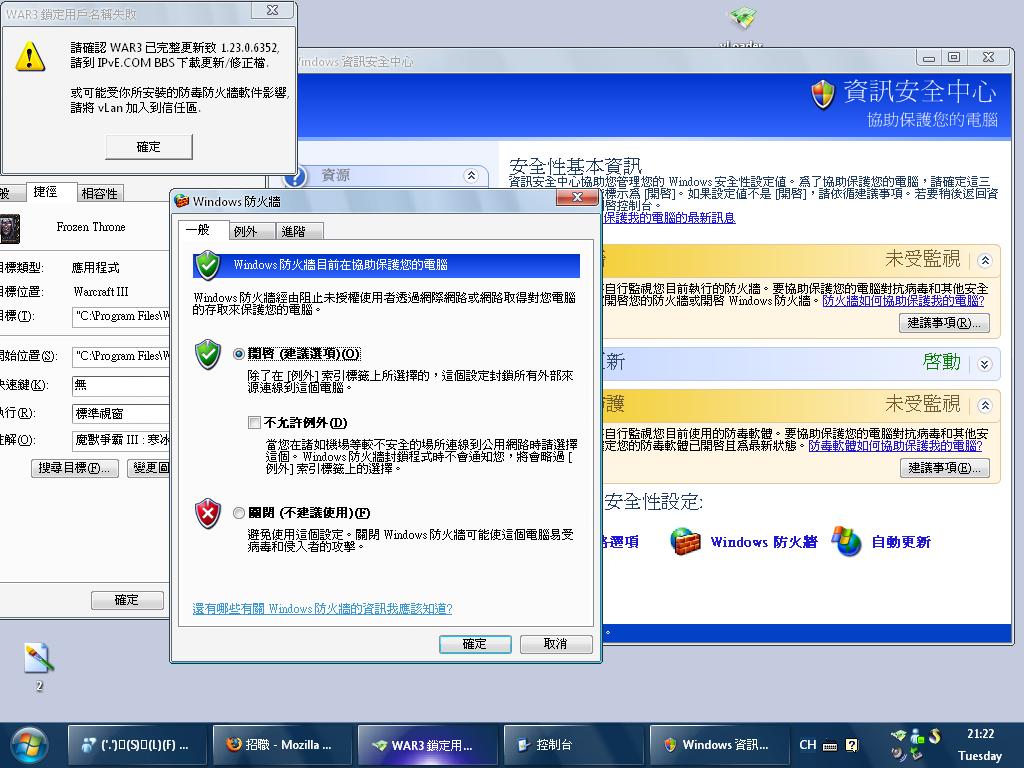Click the shield icon in the blue firewall status banner

[208, 264]
